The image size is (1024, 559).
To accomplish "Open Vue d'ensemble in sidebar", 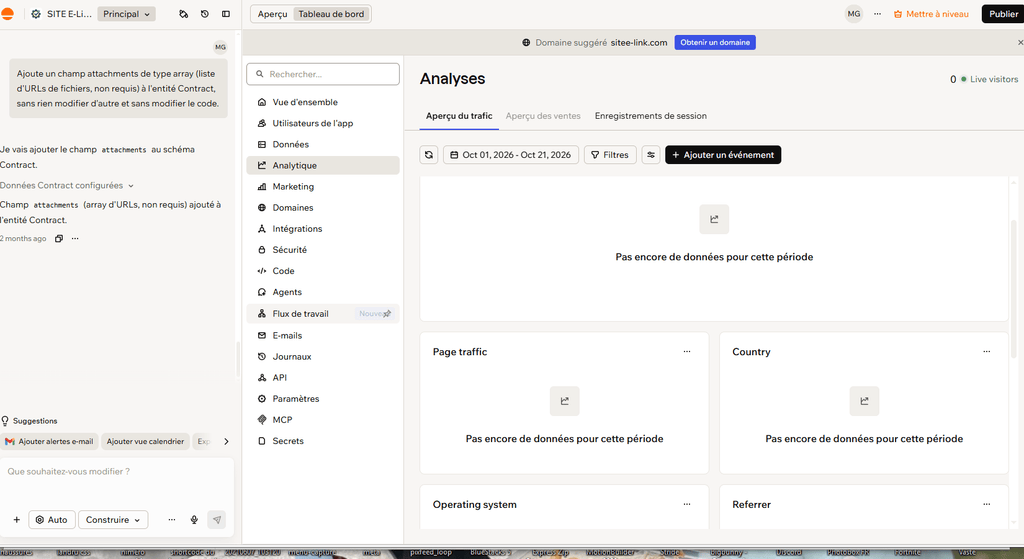I will click(323, 102).
